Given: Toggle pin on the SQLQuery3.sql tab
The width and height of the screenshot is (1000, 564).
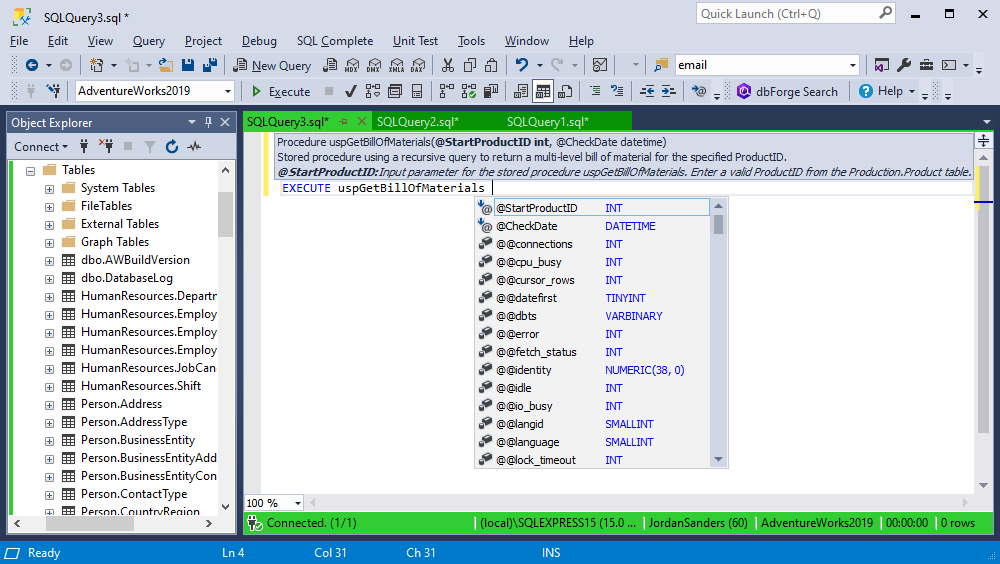Looking at the screenshot, I should 344,121.
